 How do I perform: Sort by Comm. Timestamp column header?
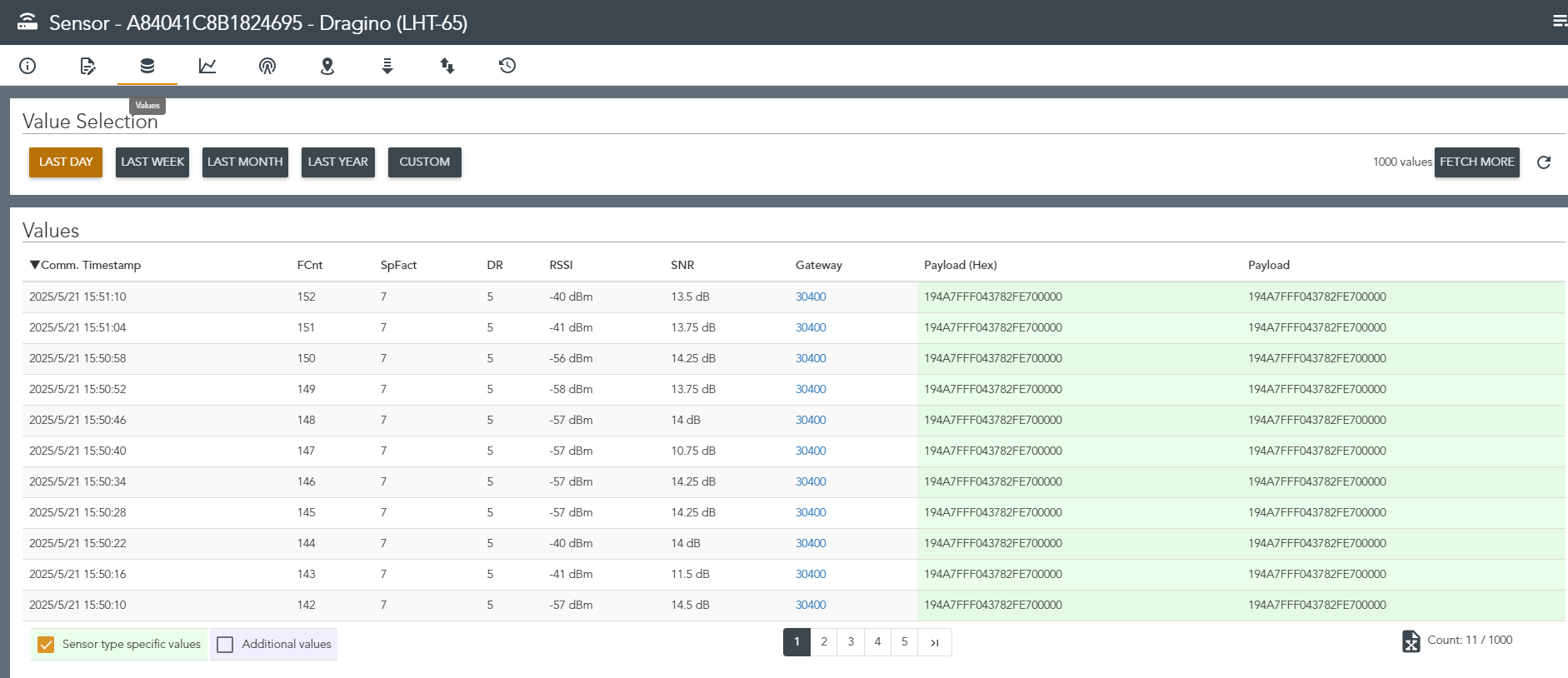(x=85, y=265)
